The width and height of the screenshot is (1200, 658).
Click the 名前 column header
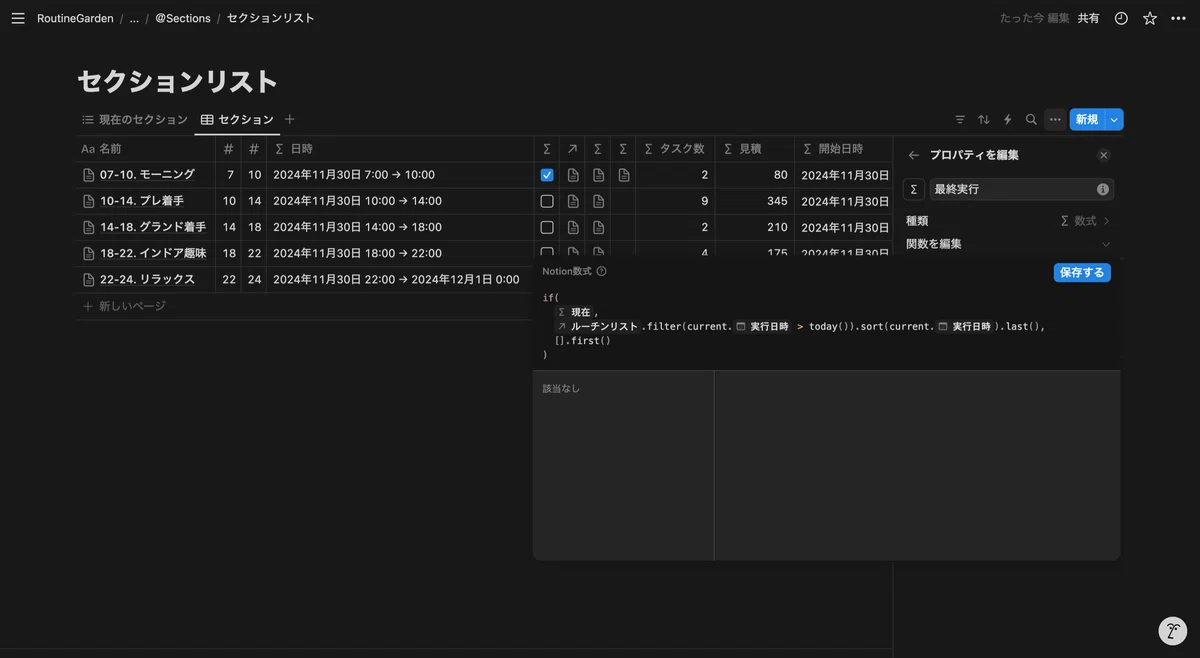[x=147, y=148]
